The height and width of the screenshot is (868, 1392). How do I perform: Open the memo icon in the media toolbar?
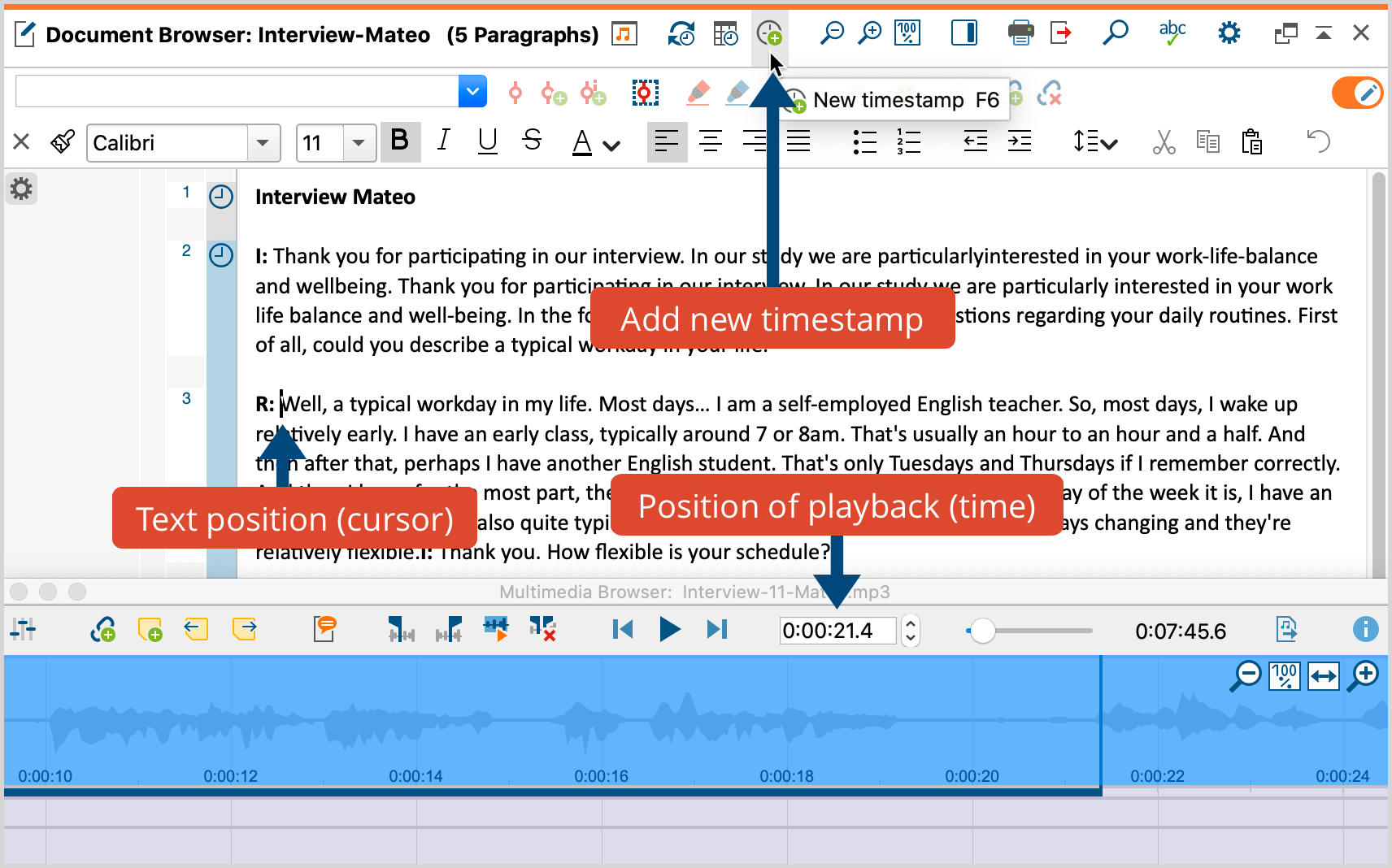pyautogui.click(x=324, y=629)
